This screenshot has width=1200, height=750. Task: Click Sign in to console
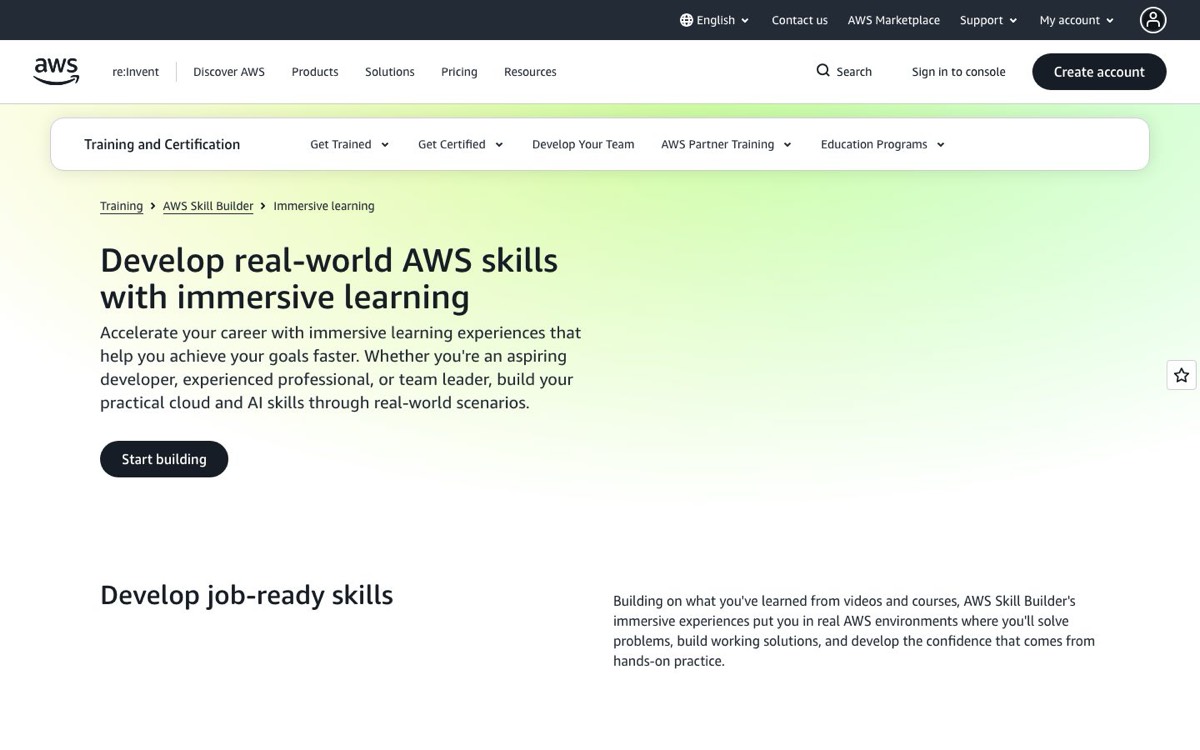(958, 72)
